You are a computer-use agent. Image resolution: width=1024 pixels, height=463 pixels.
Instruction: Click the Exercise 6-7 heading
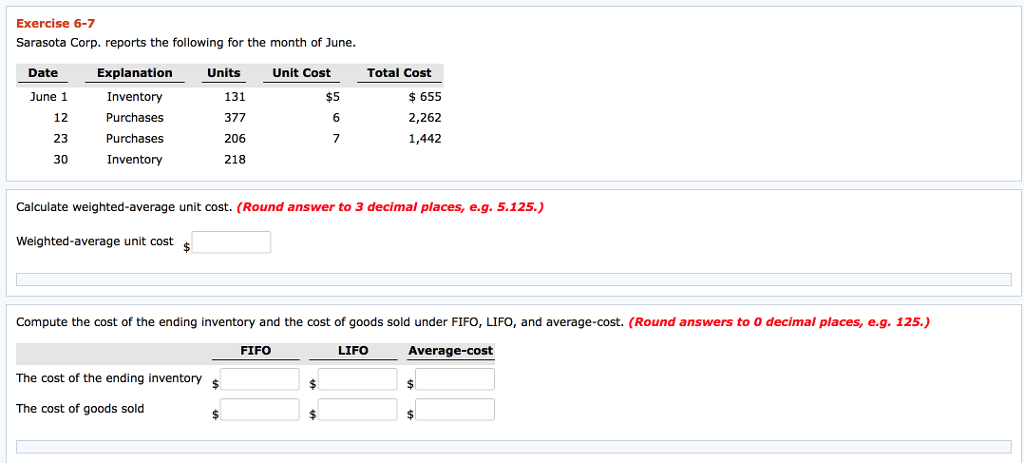pyautogui.click(x=56, y=23)
